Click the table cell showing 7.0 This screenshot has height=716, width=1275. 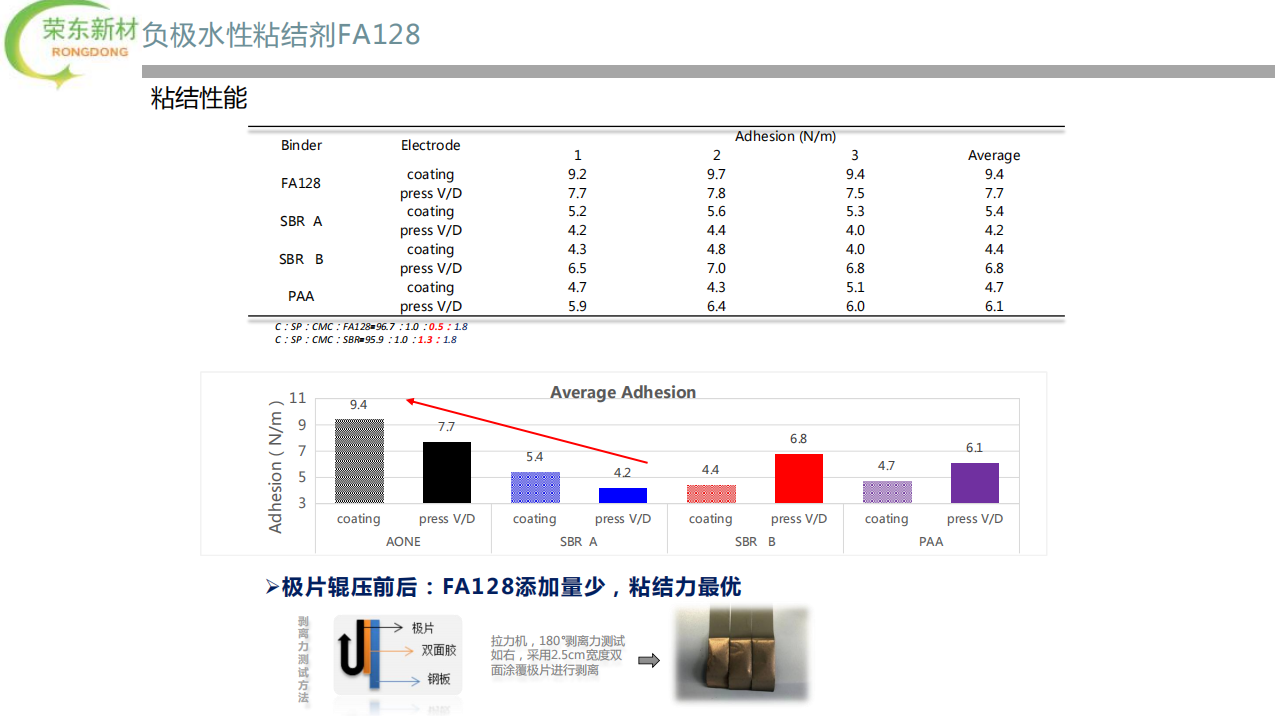point(716,268)
